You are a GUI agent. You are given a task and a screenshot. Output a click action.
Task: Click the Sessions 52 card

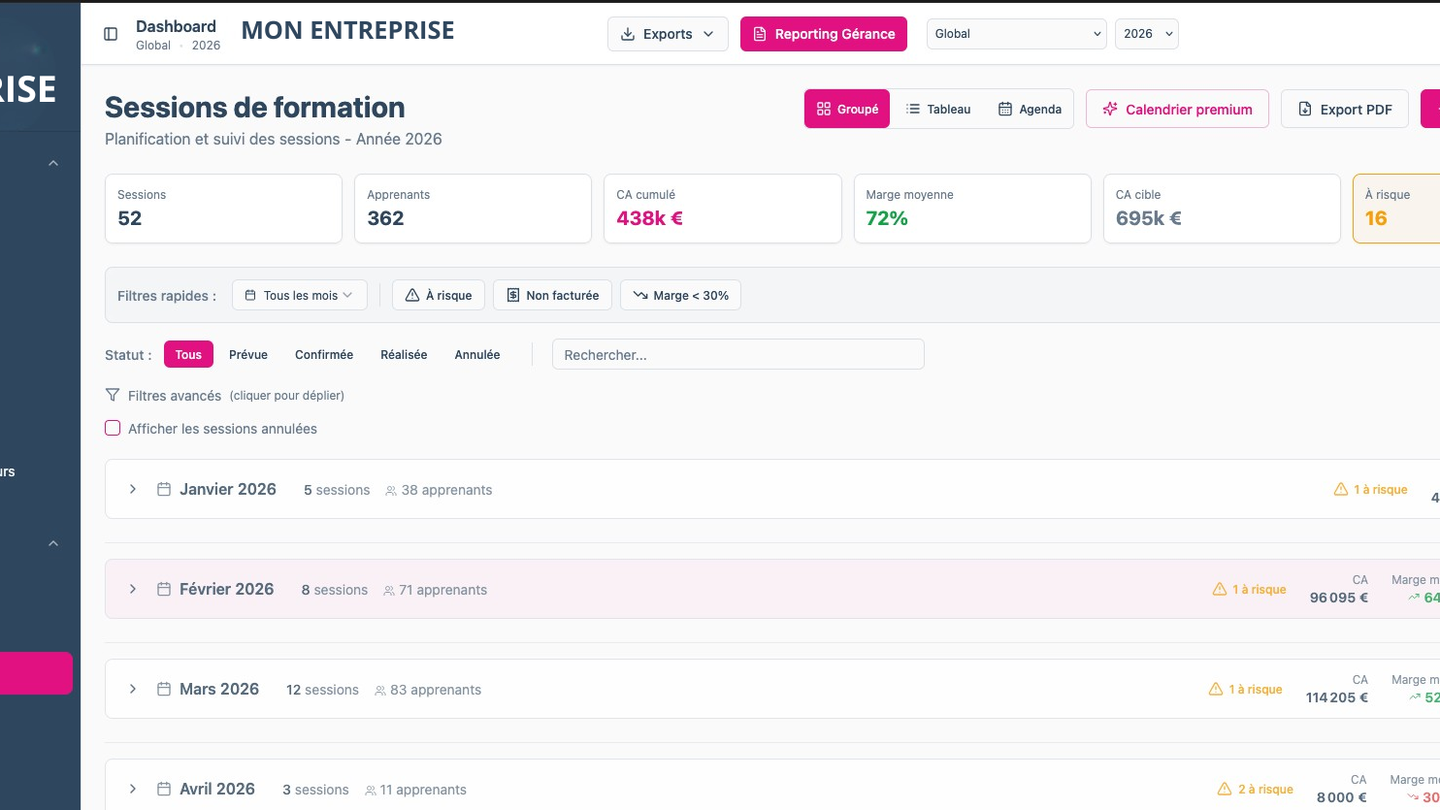[x=223, y=208]
